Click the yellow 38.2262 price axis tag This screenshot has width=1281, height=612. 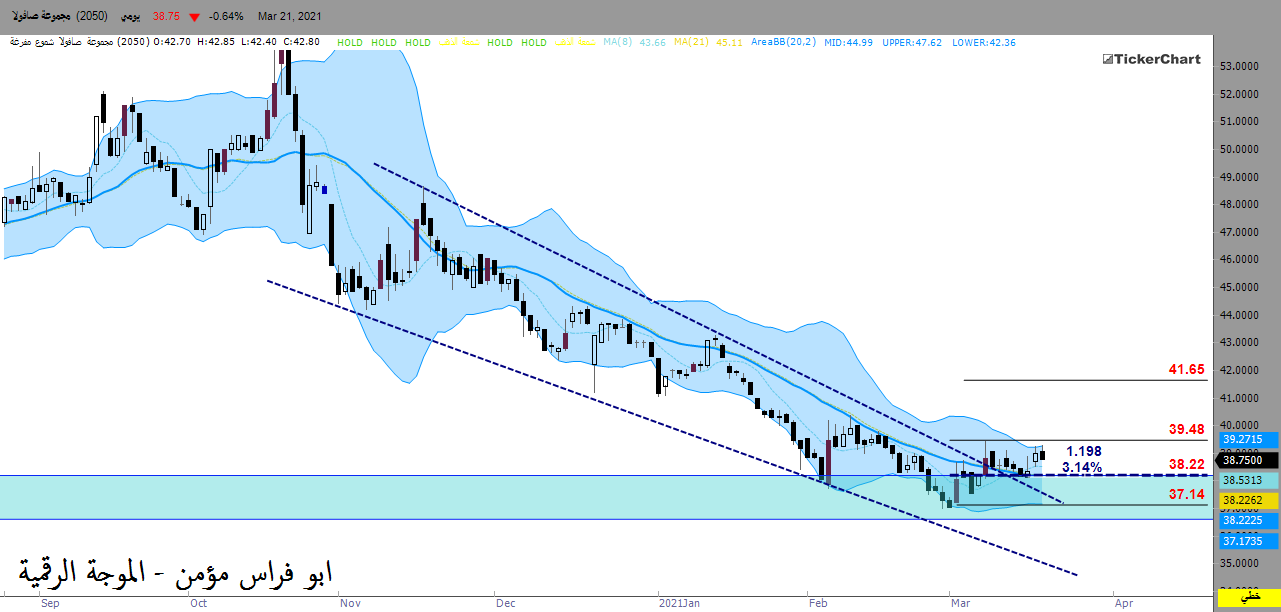[1245, 500]
